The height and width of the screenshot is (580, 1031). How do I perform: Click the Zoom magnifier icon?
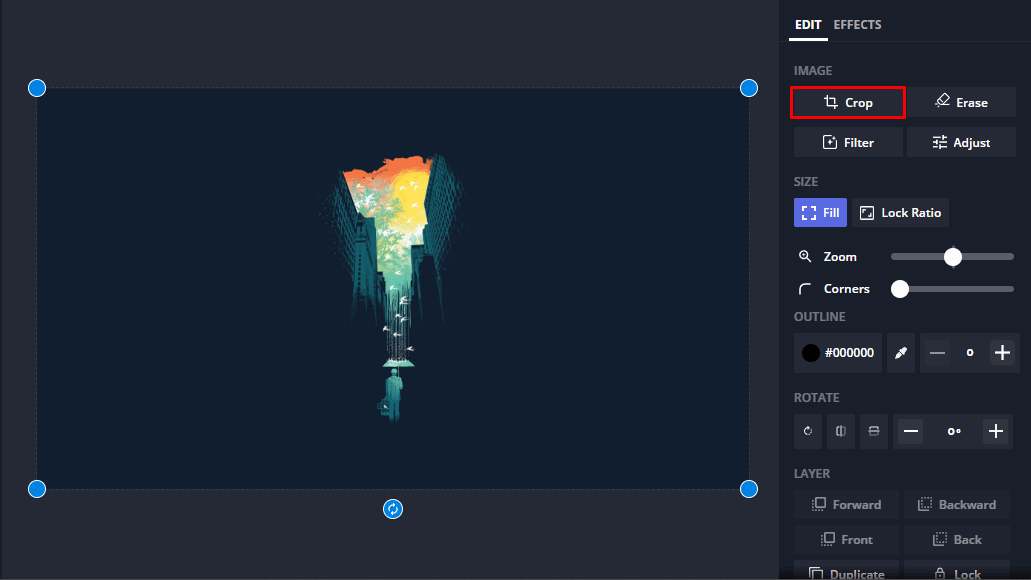point(805,256)
